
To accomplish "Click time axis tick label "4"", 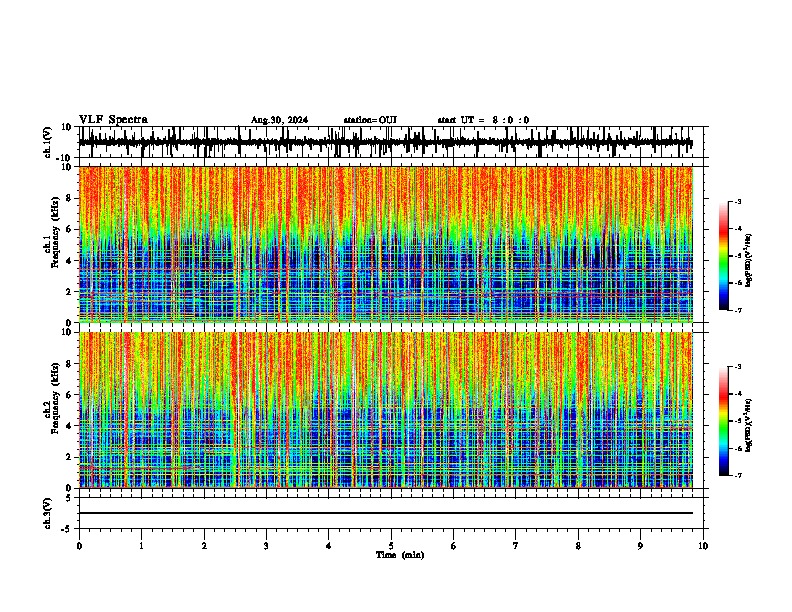I will point(329,546).
